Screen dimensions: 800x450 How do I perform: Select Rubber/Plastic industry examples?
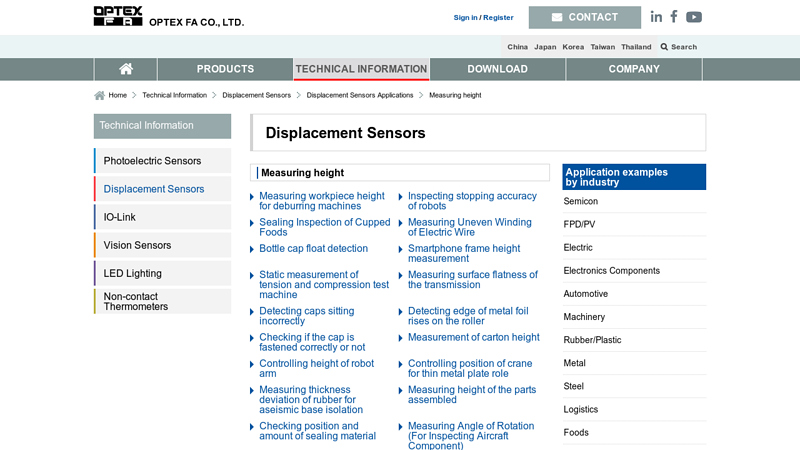pyautogui.click(x=592, y=340)
